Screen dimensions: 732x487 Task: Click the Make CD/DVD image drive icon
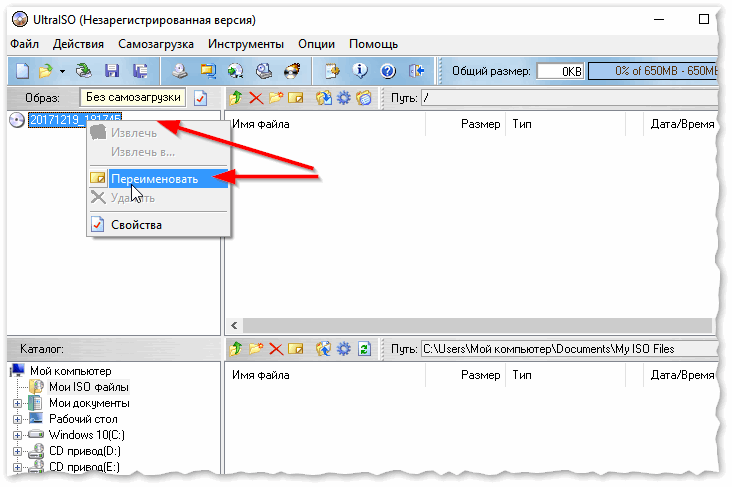(x=180, y=71)
